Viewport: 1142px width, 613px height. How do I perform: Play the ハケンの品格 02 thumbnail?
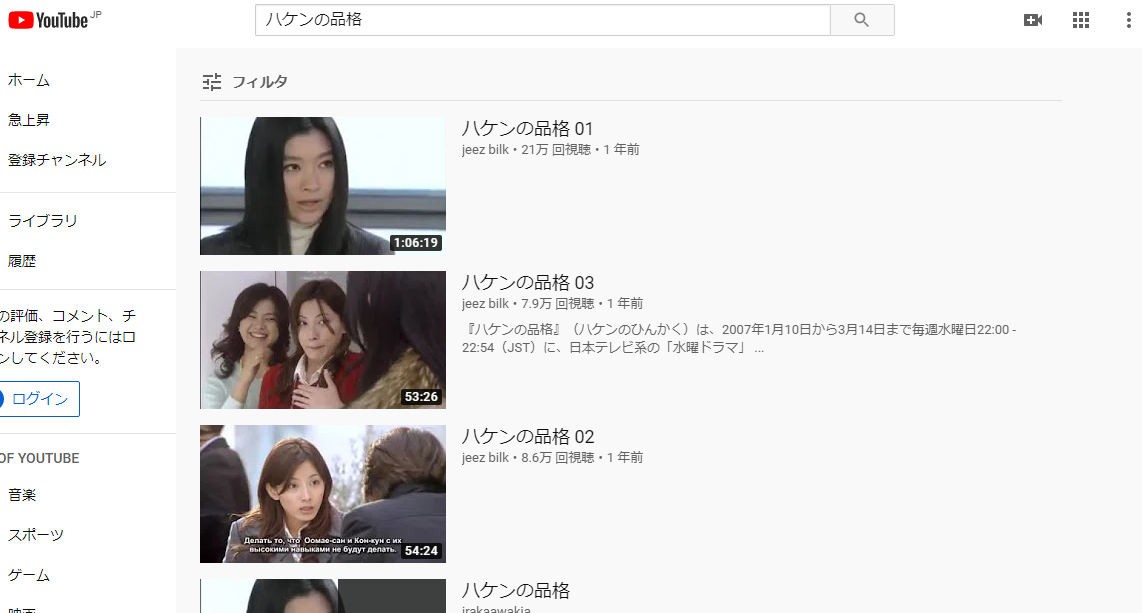tap(323, 494)
